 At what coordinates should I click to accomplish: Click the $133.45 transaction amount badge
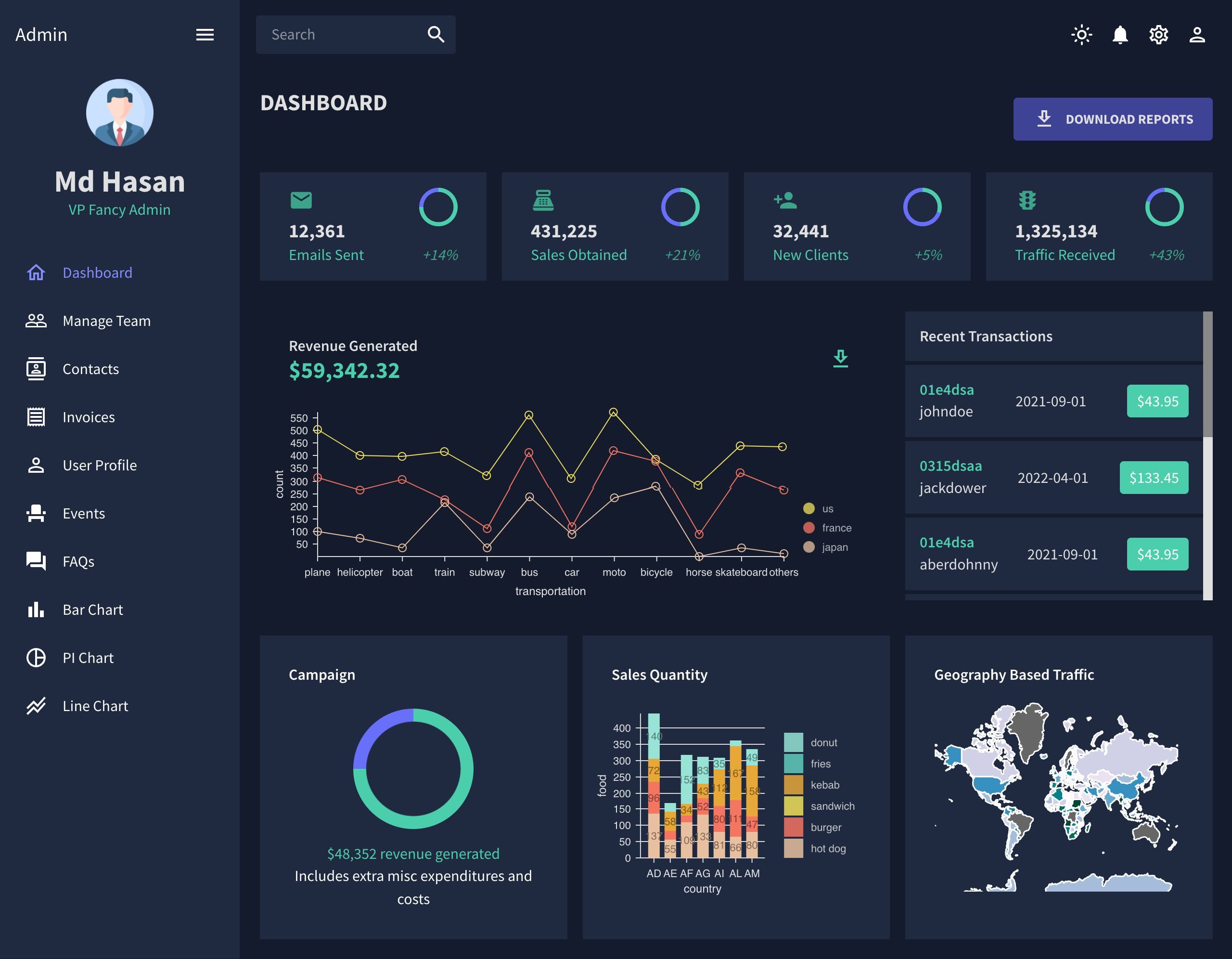click(1153, 478)
